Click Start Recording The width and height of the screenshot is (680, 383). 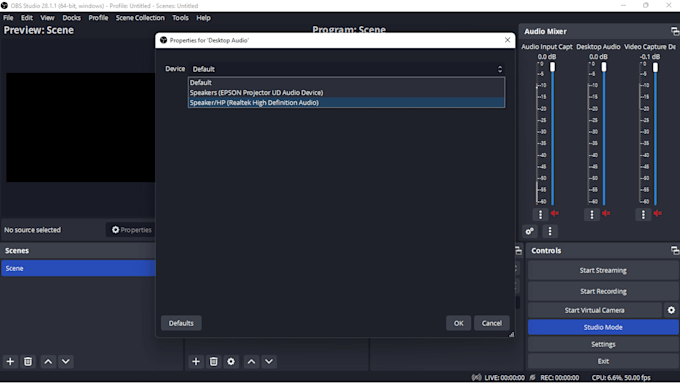[x=603, y=291]
